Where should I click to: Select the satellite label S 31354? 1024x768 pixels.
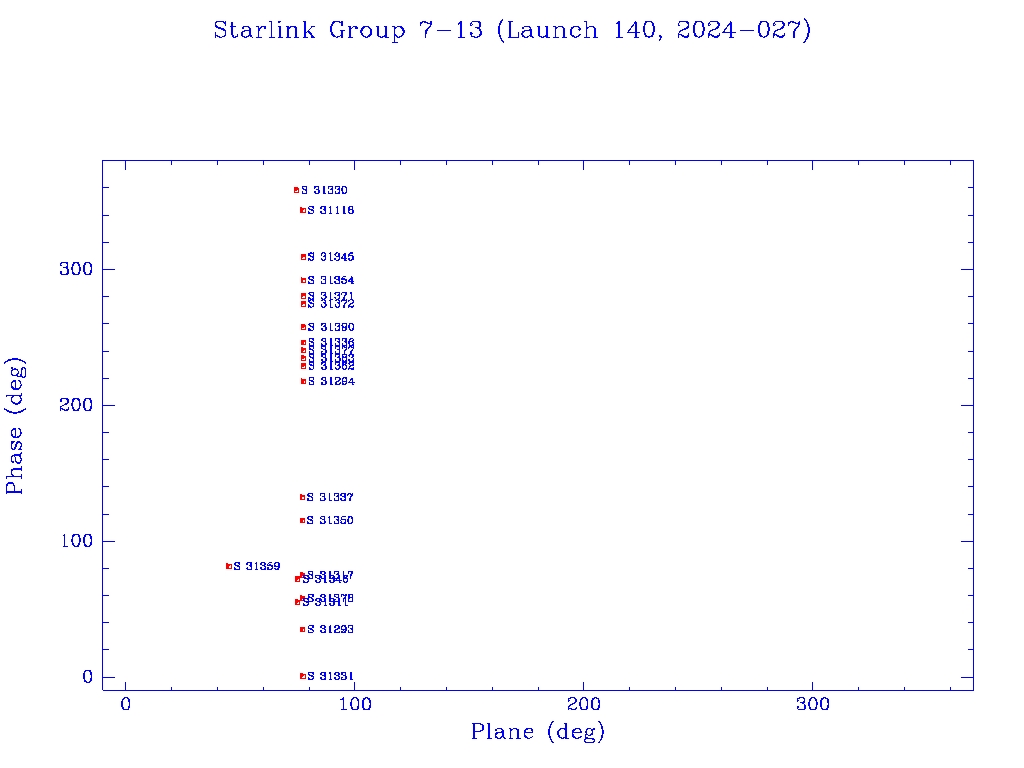331,281
